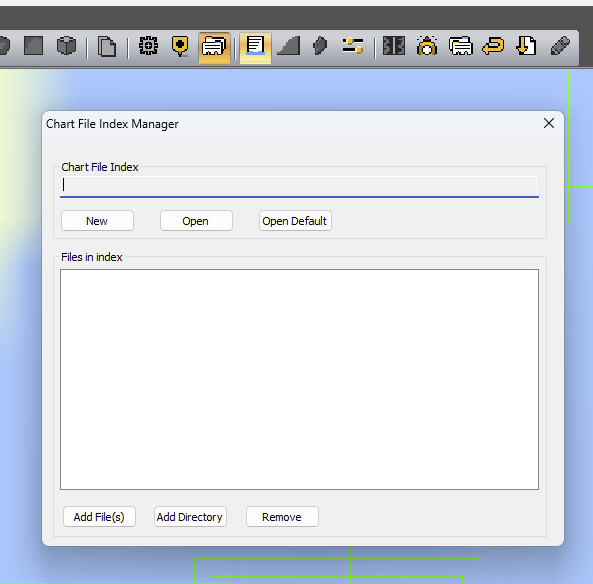Click the Remove button
593x584 pixels.
click(x=282, y=517)
